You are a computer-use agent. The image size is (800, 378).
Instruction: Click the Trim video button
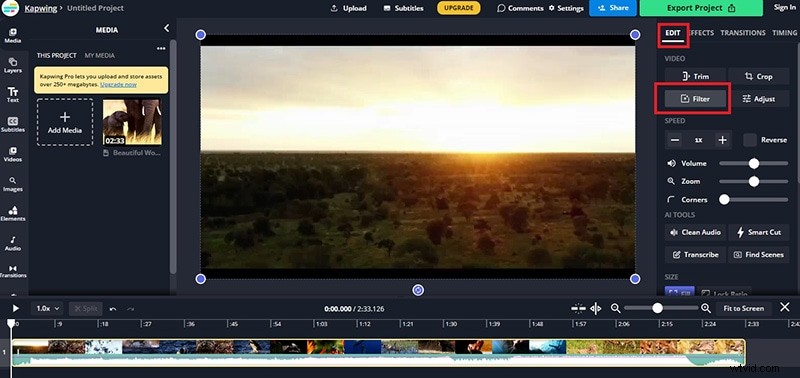[695, 76]
